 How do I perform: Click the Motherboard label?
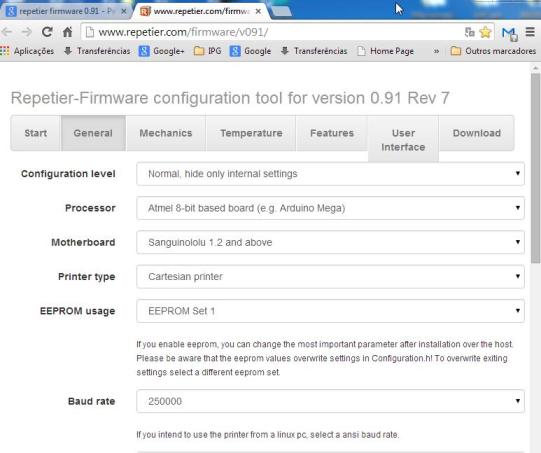click(83, 242)
